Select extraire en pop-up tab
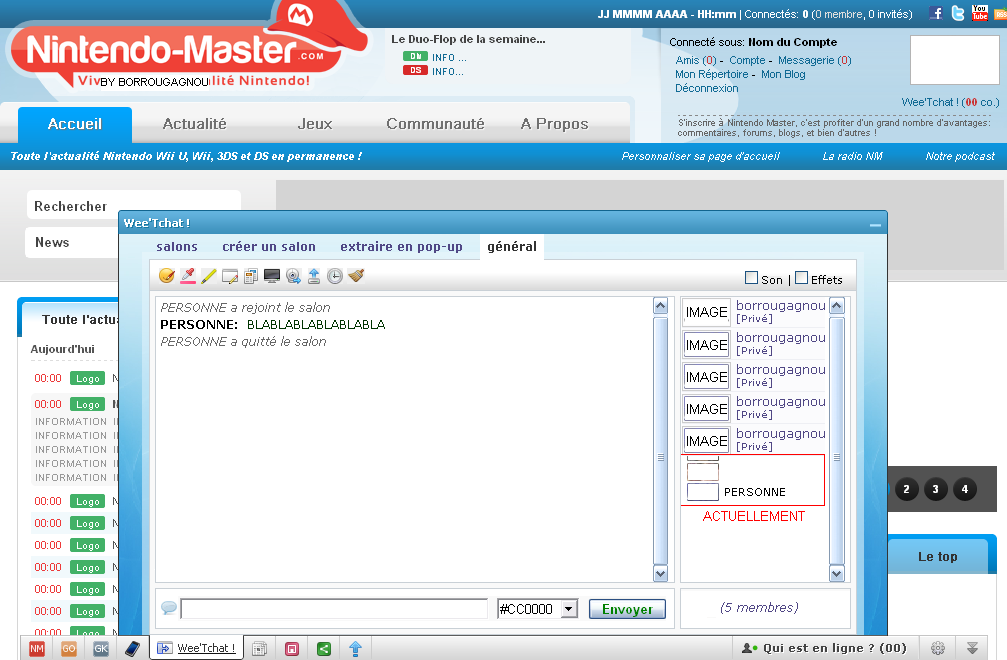This screenshot has height=660, width=1007. (x=401, y=247)
